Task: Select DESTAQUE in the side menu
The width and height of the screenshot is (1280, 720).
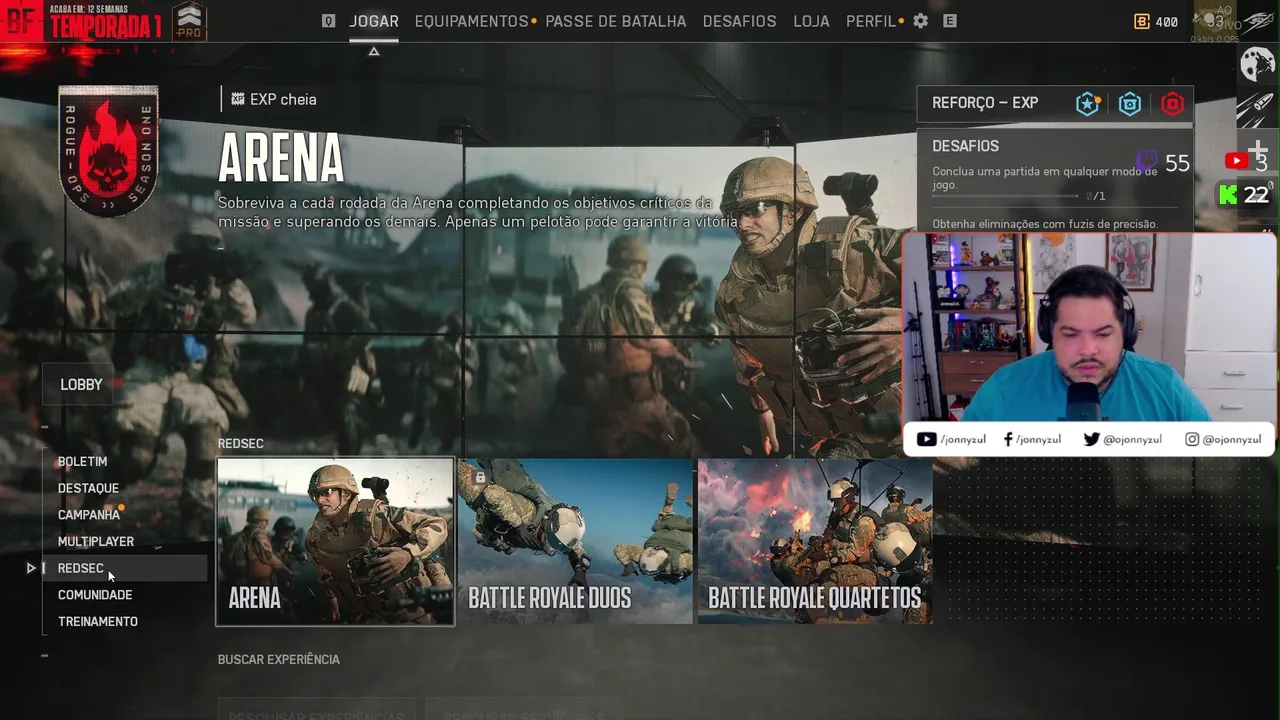Action: tap(88, 488)
